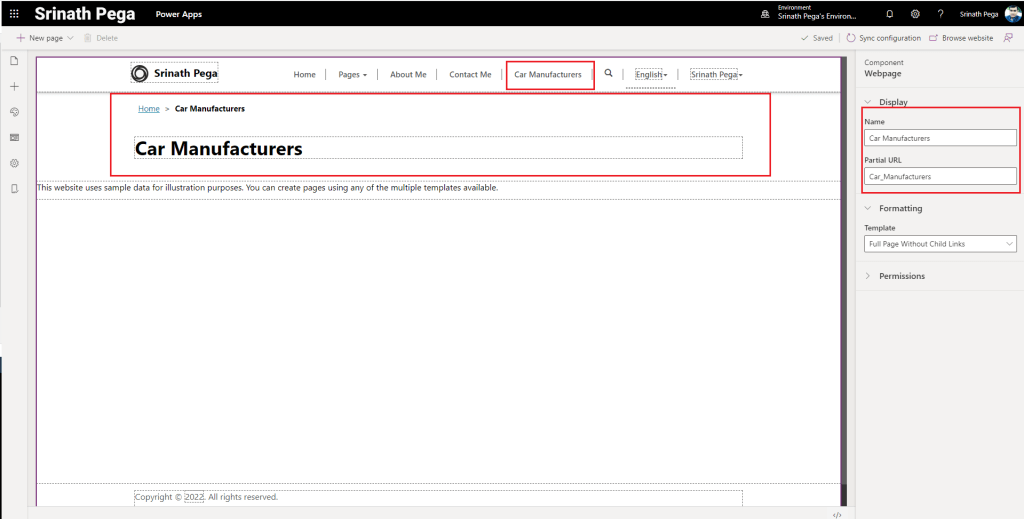Open notifications bell in top bar
1024x519 pixels.
(890, 14)
